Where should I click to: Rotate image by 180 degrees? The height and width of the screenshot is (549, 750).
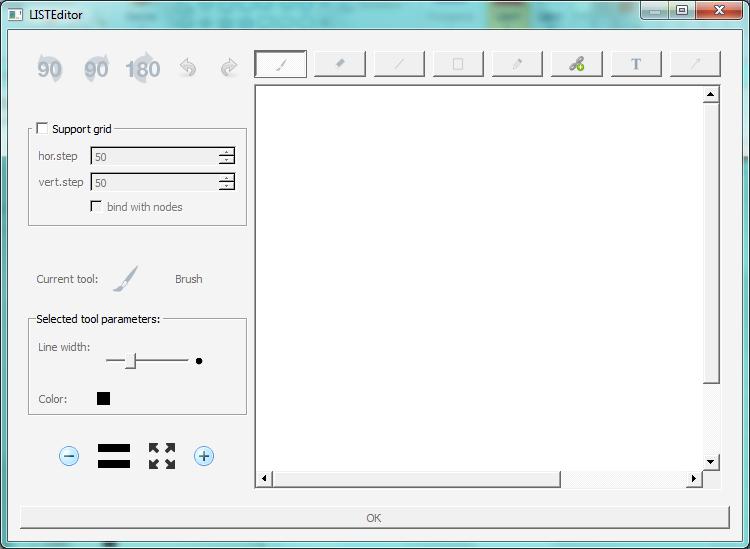pos(143,68)
